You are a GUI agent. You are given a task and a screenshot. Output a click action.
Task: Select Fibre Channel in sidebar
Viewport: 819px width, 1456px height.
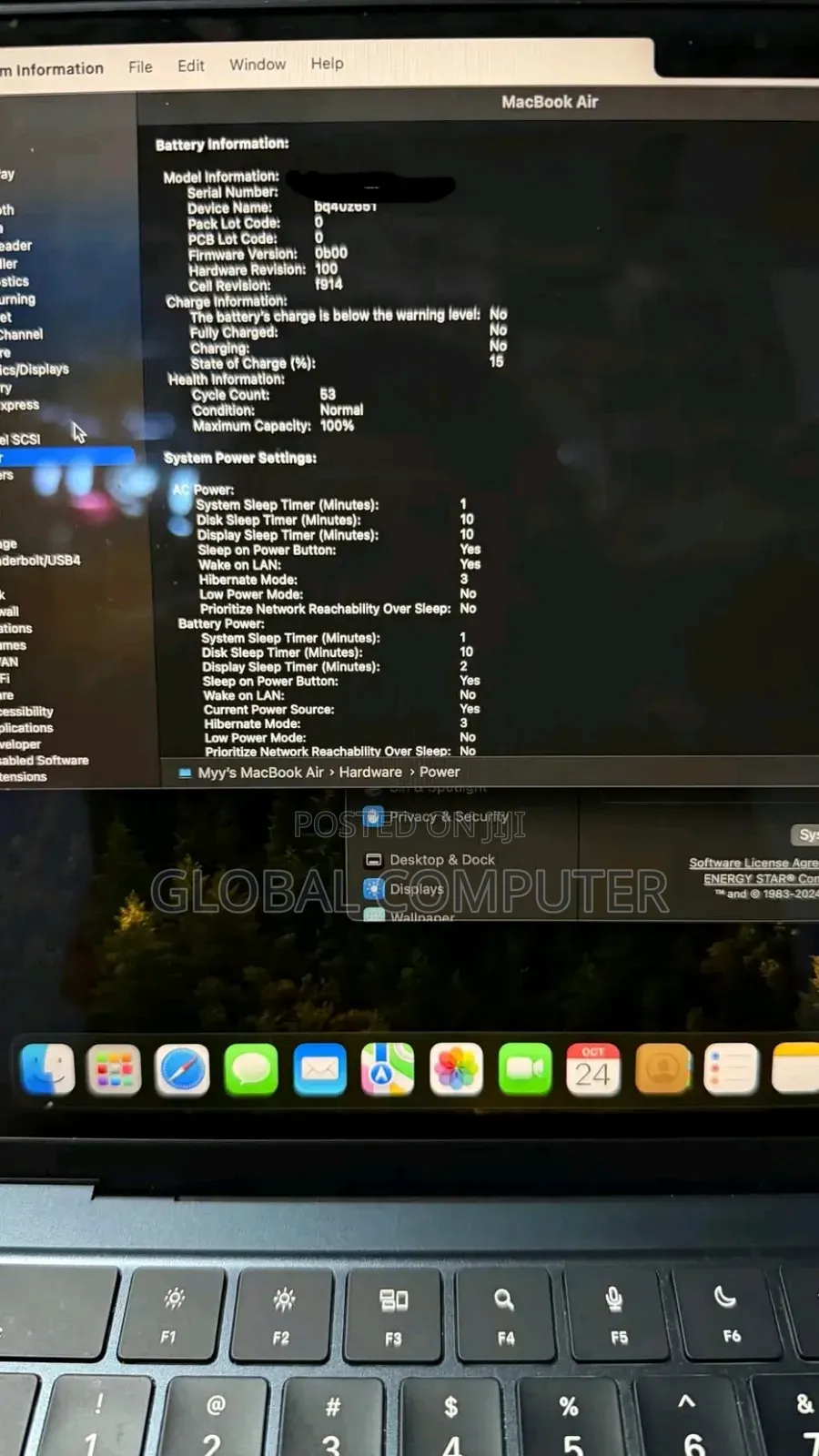point(22,335)
